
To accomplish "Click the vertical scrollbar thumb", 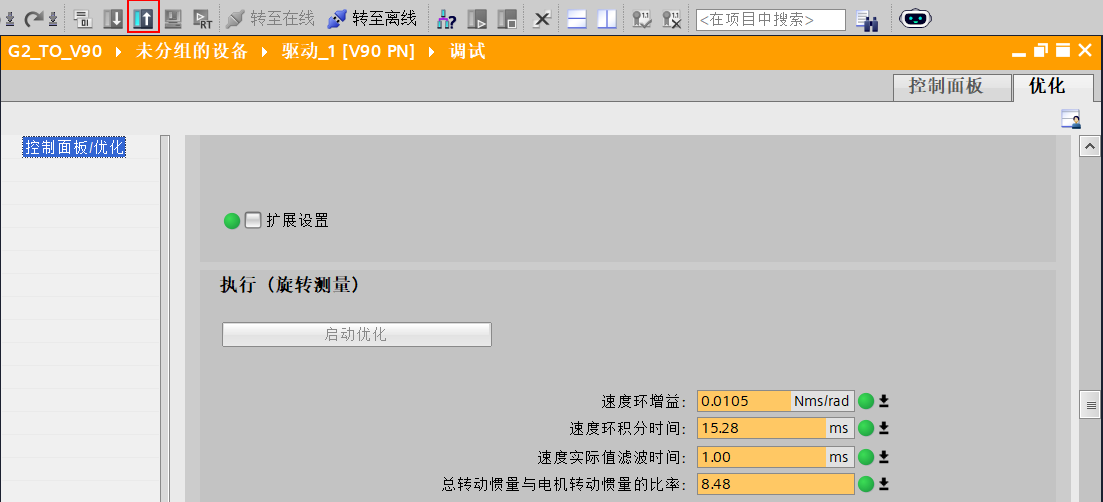I will [1091, 404].
